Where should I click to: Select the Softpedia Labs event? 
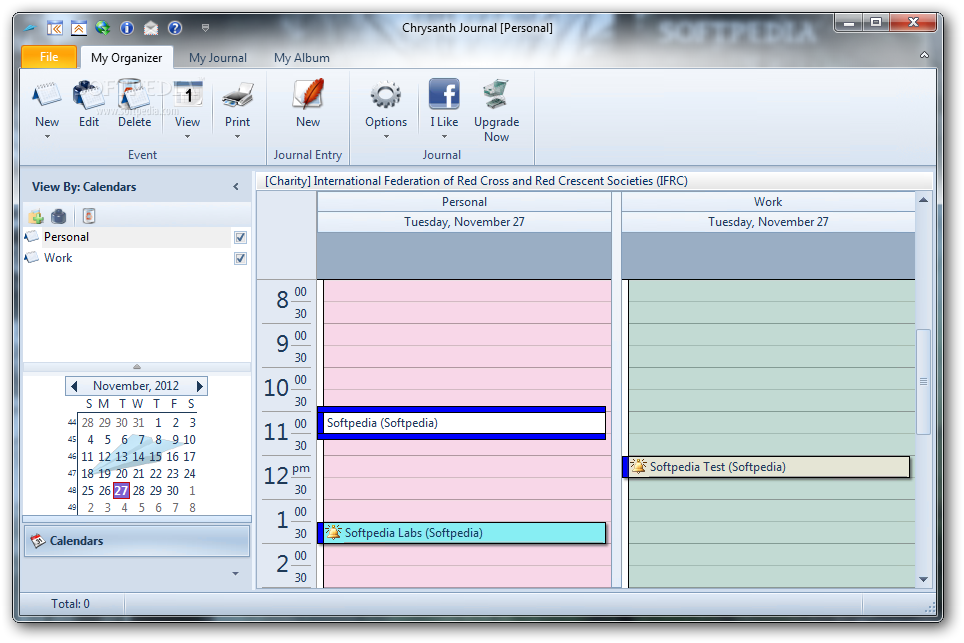[x=462, y=533]
